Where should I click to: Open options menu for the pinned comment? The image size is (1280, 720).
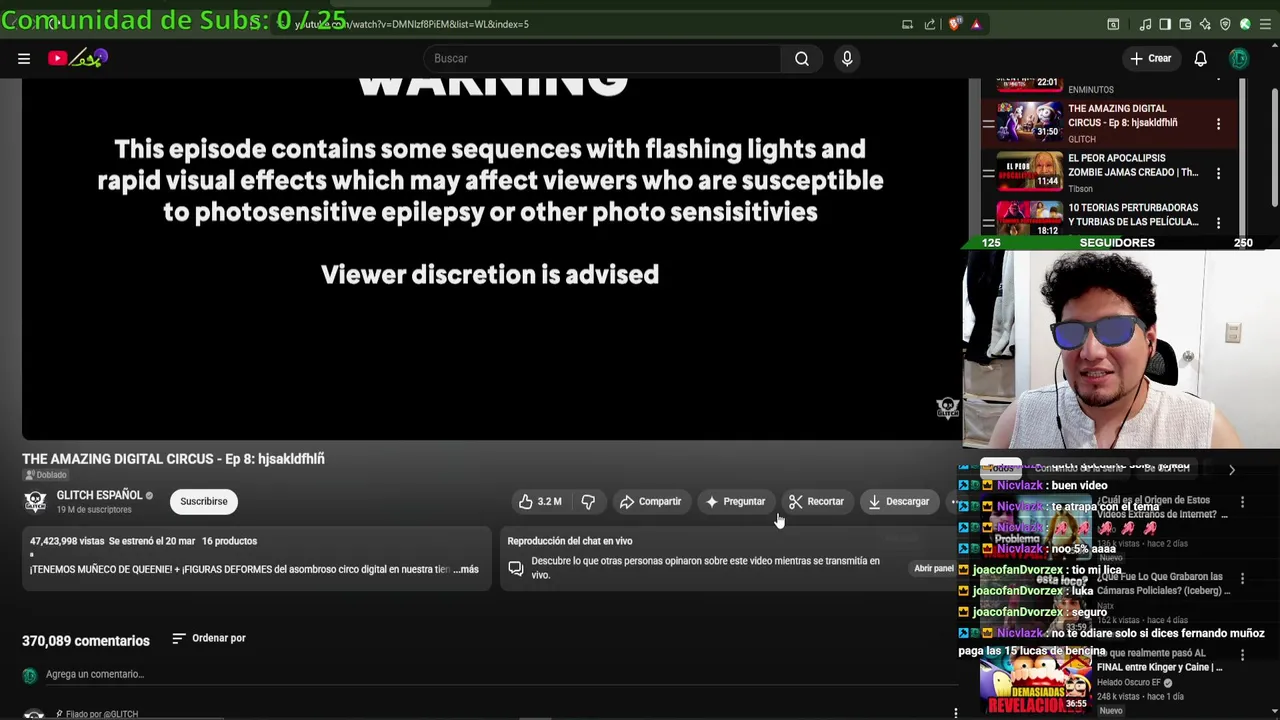(x=955, y=713)
